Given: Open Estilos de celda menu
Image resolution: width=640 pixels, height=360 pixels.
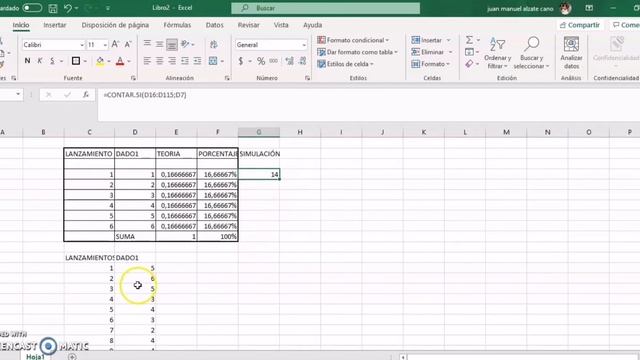Looking at the screenshot, I should (345, 64).
